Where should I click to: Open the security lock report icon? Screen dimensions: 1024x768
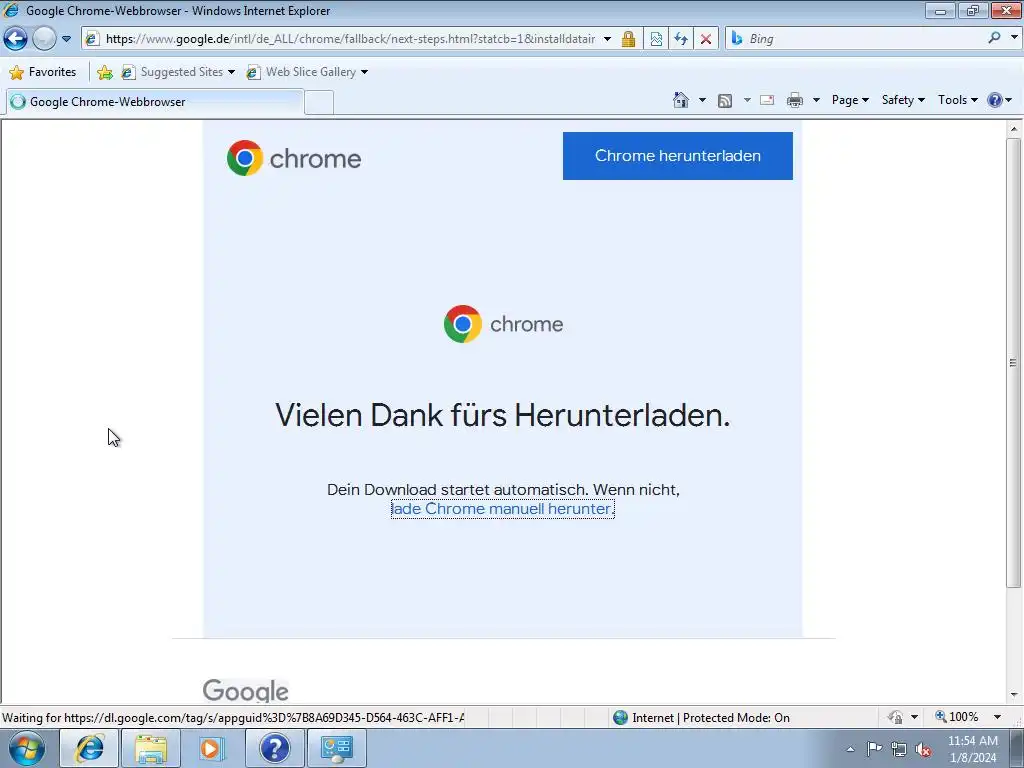tap(628, 39)
